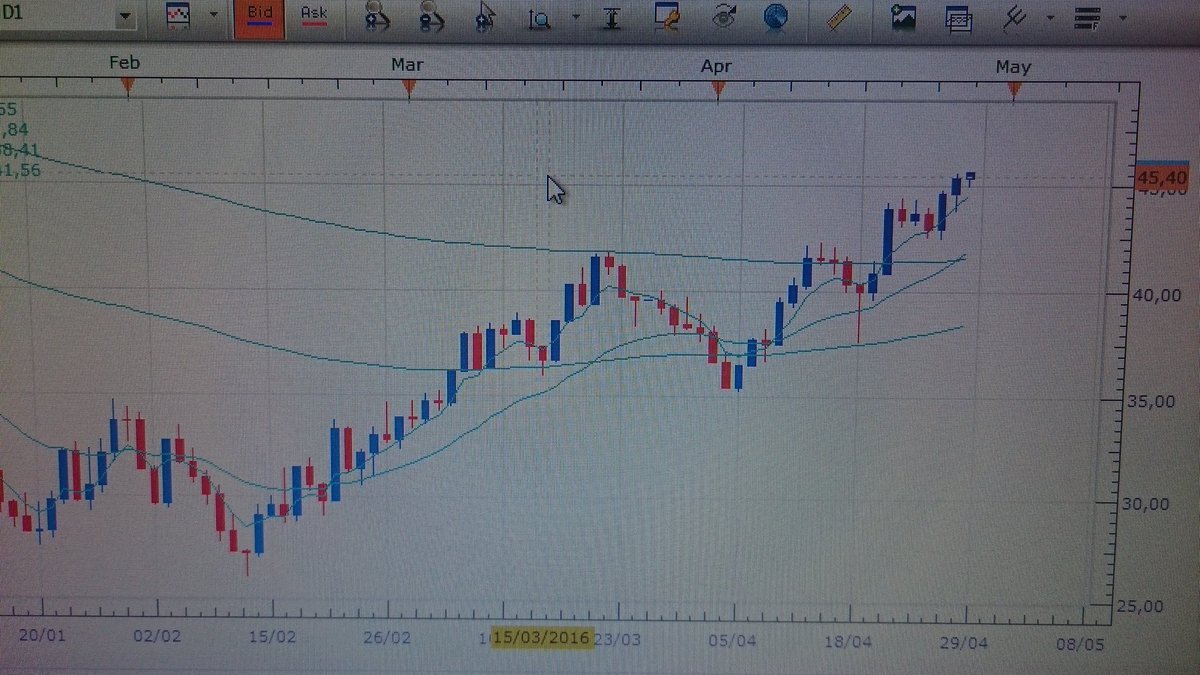Click the chart type icon
The height and width of the screenshot is (675, 1200).
(178, 16)
